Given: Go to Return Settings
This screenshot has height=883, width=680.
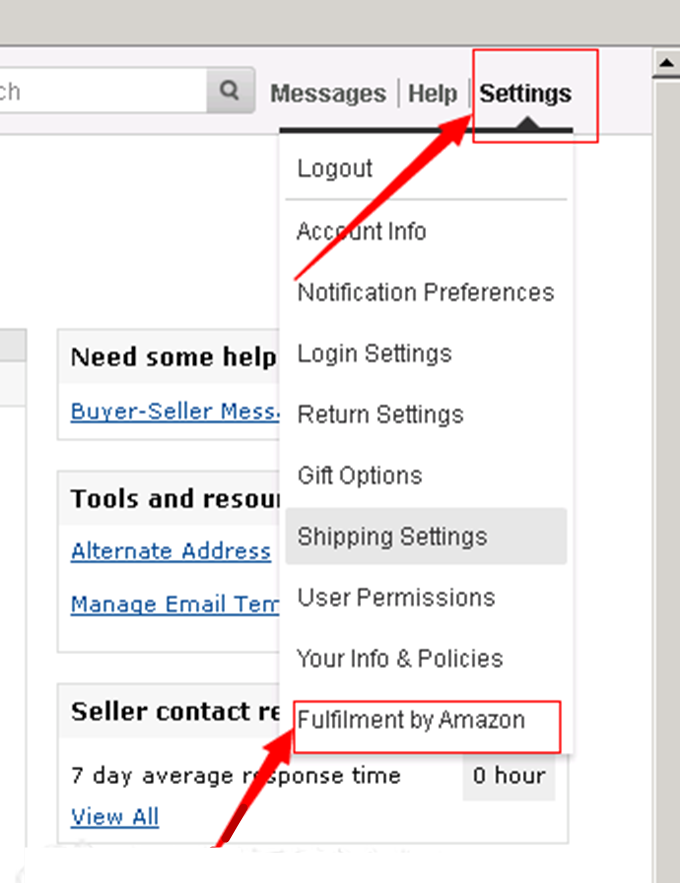Looking at the screenshot, I should (380, 414).
